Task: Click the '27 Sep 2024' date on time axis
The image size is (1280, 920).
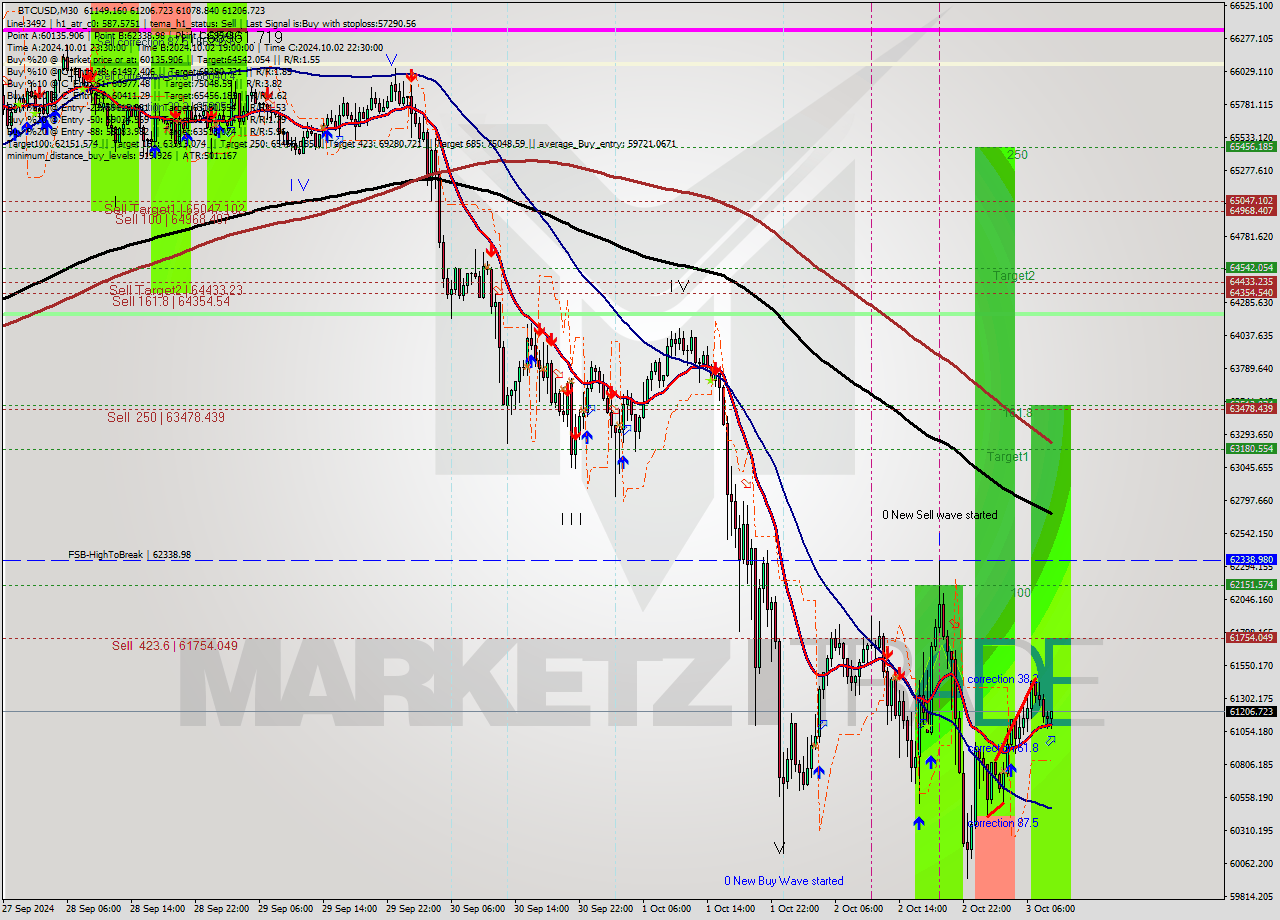Action: point(30,909)
